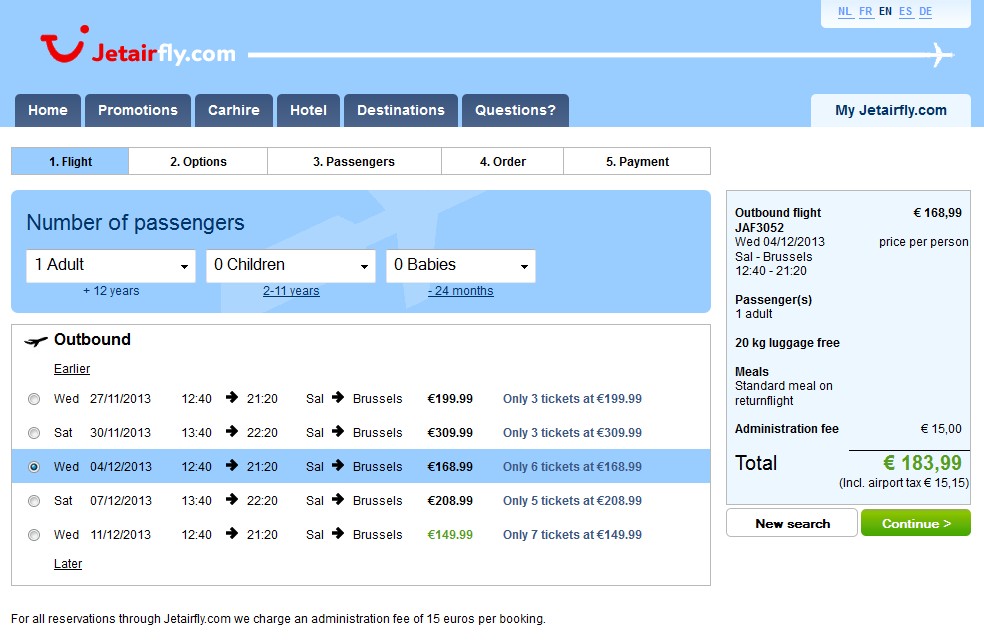984x642 pixels.
Task: Click the 27/11/2013 date
Action: click(120, 399)
